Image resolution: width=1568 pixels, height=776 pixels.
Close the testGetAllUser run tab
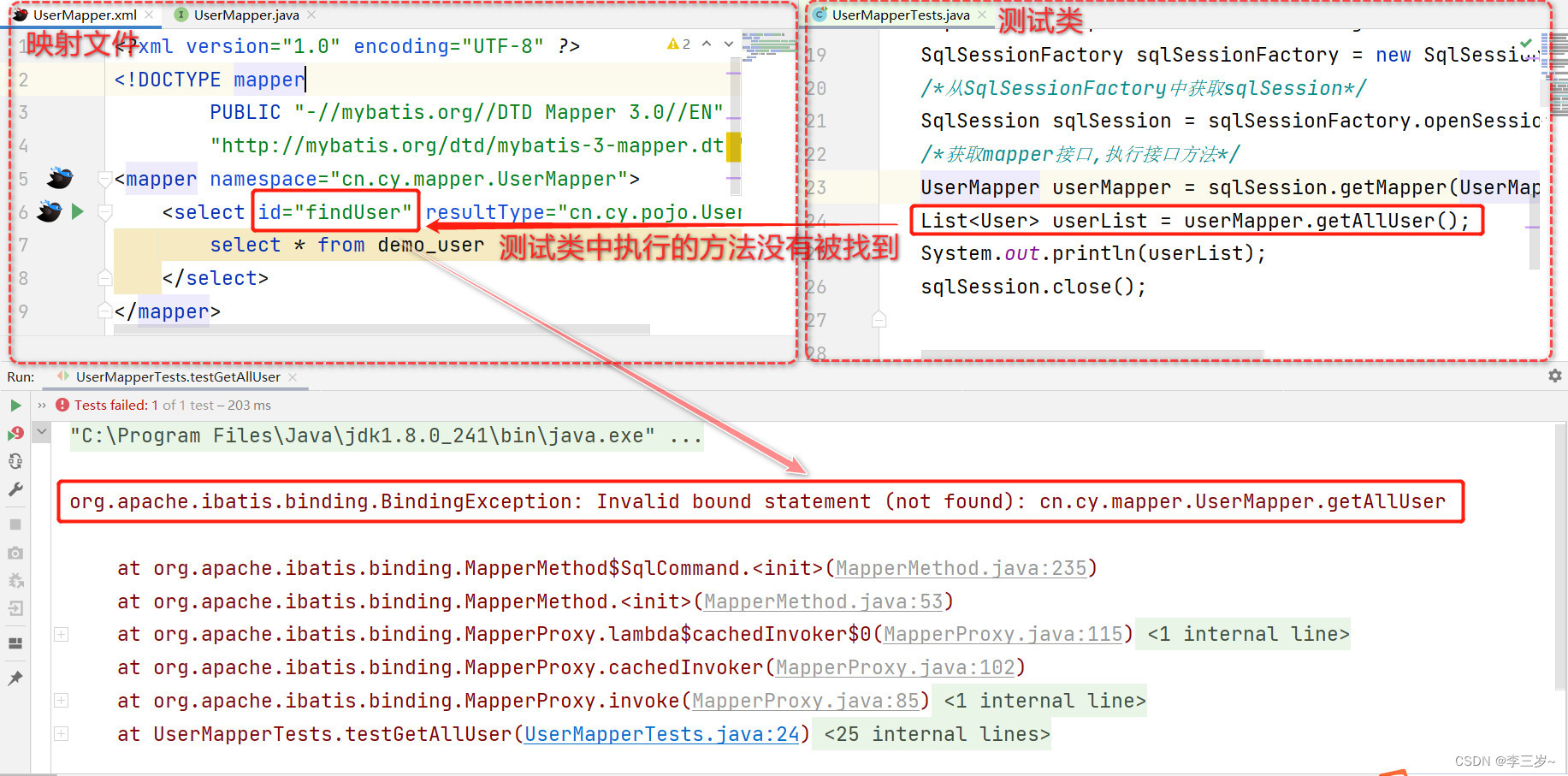[293, 376]
